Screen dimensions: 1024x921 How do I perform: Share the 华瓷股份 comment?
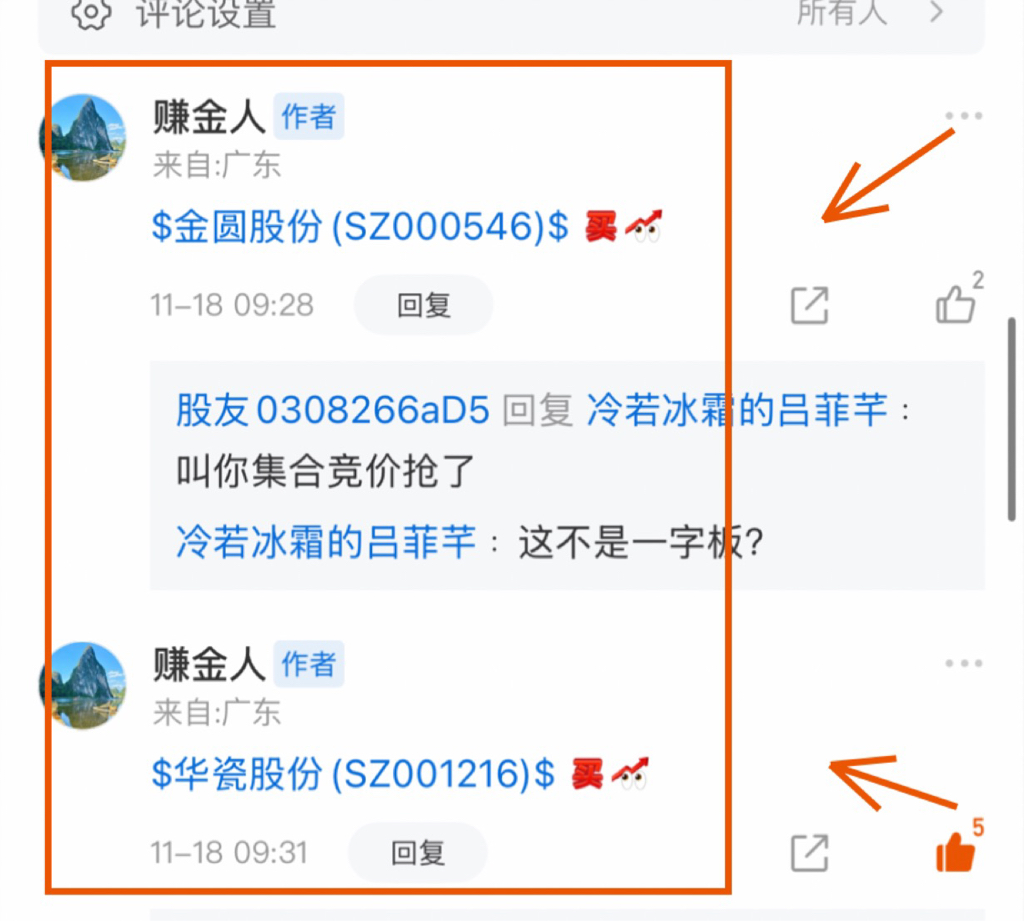pos(810,852)
